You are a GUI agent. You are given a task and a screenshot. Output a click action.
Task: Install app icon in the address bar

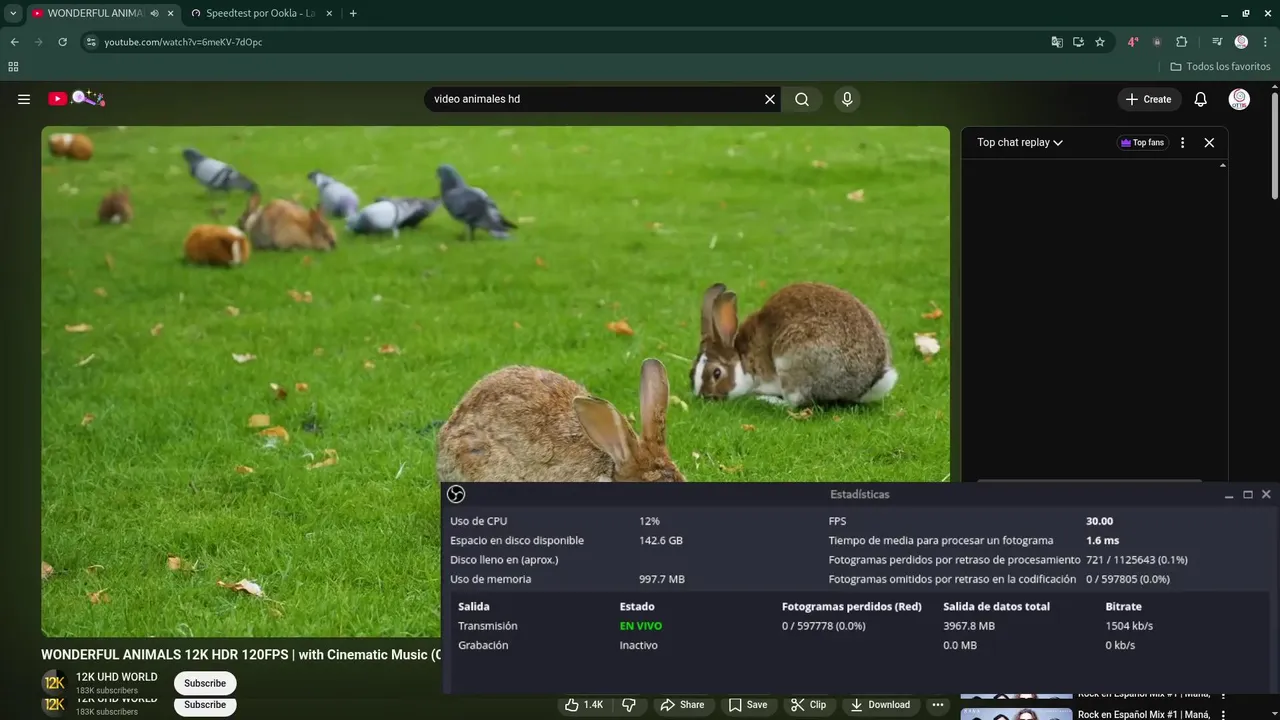pyautogui.click(x=1078, y=42)
